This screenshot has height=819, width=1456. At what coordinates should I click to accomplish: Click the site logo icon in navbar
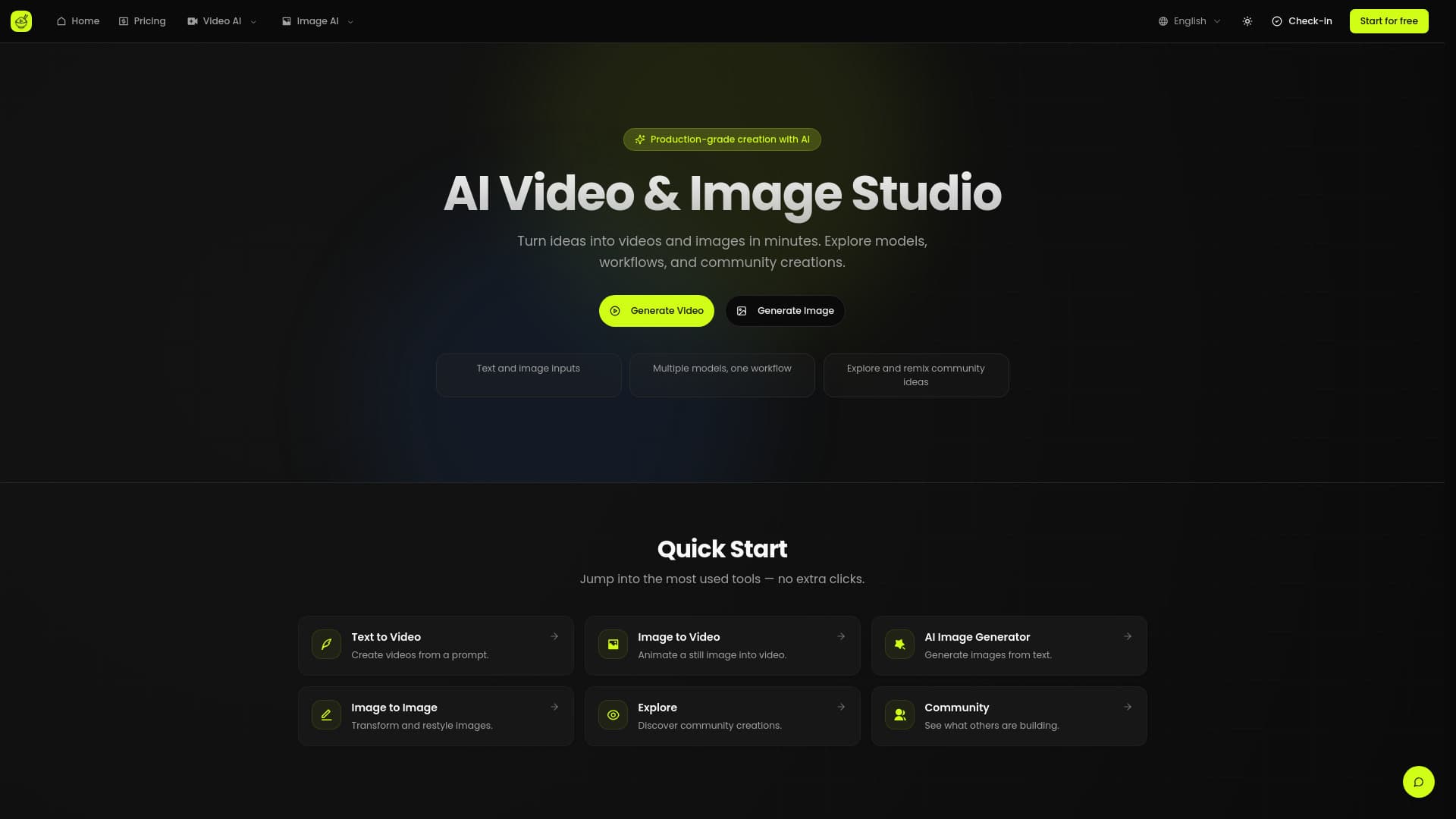[21, 21]
